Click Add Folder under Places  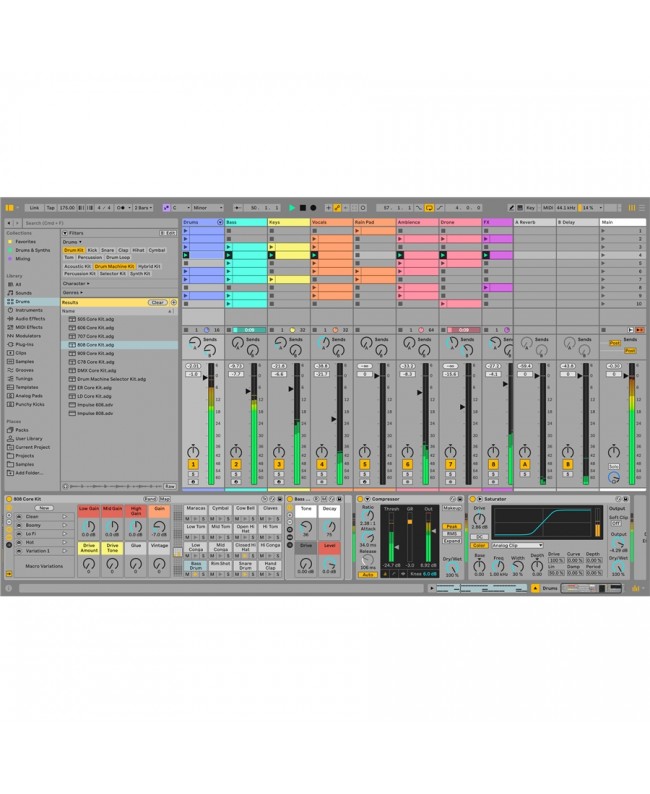click(29, 473)
